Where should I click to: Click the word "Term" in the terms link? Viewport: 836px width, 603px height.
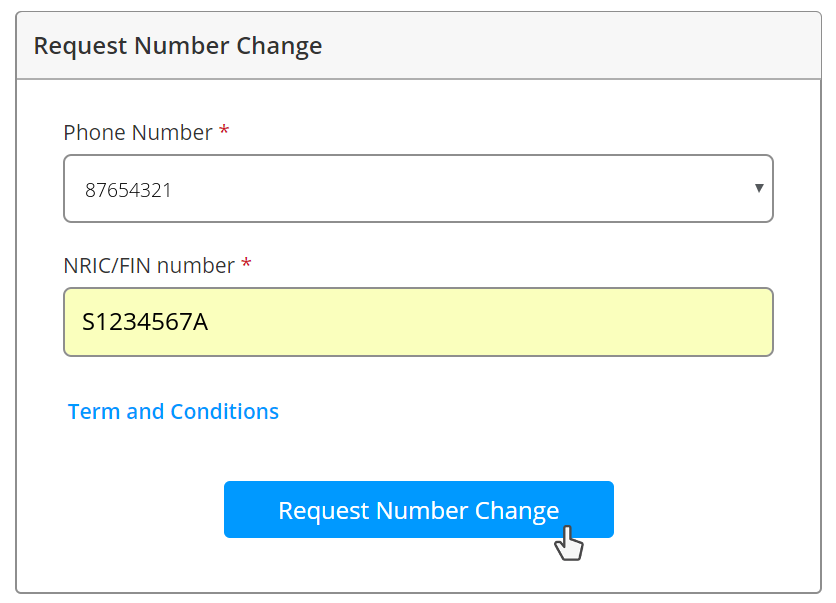pos(93,412)
